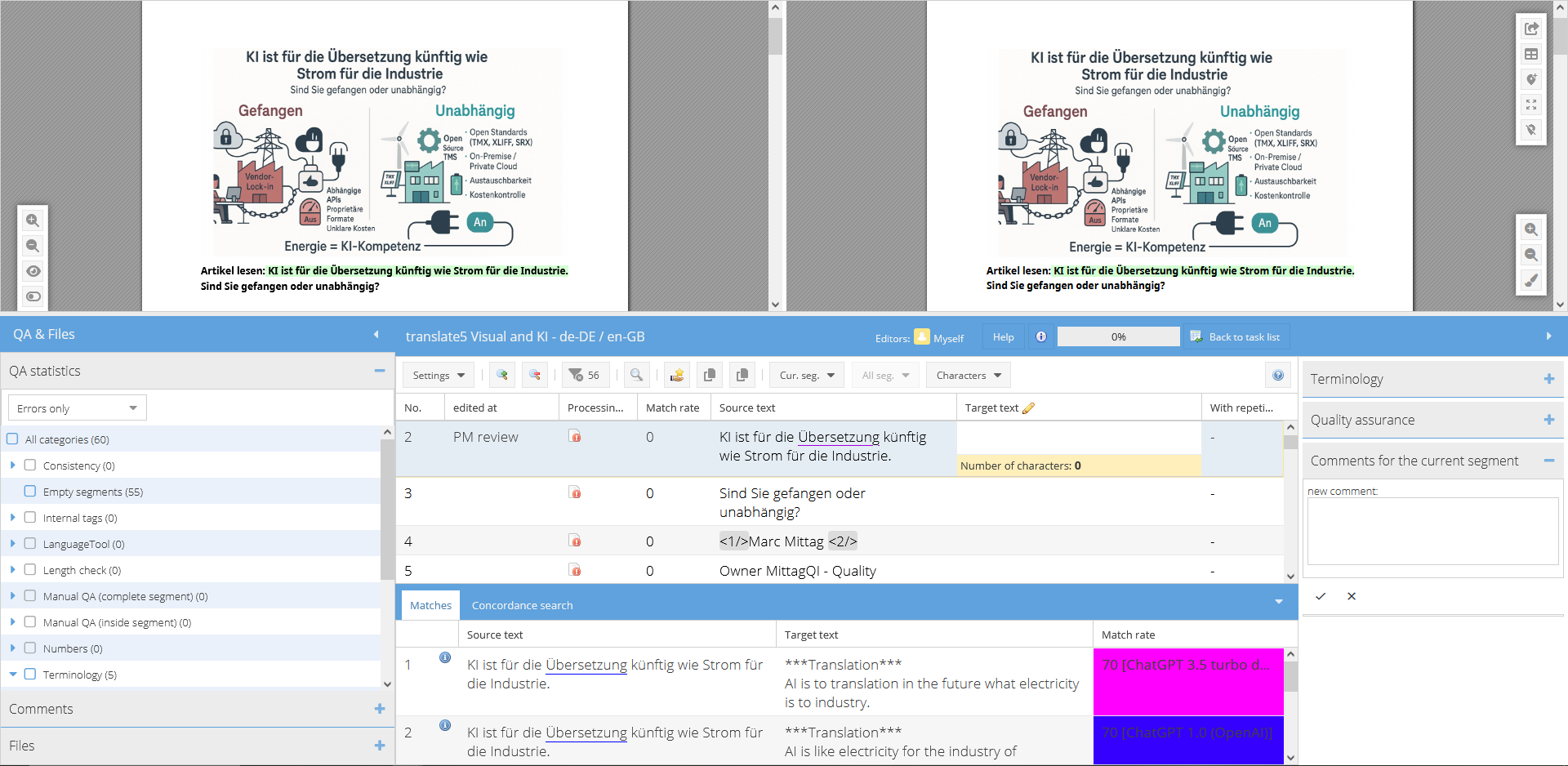This screenshot has width=1568, height=766.
Task: Select the Matches tab
Action: (x=430, y=606)
